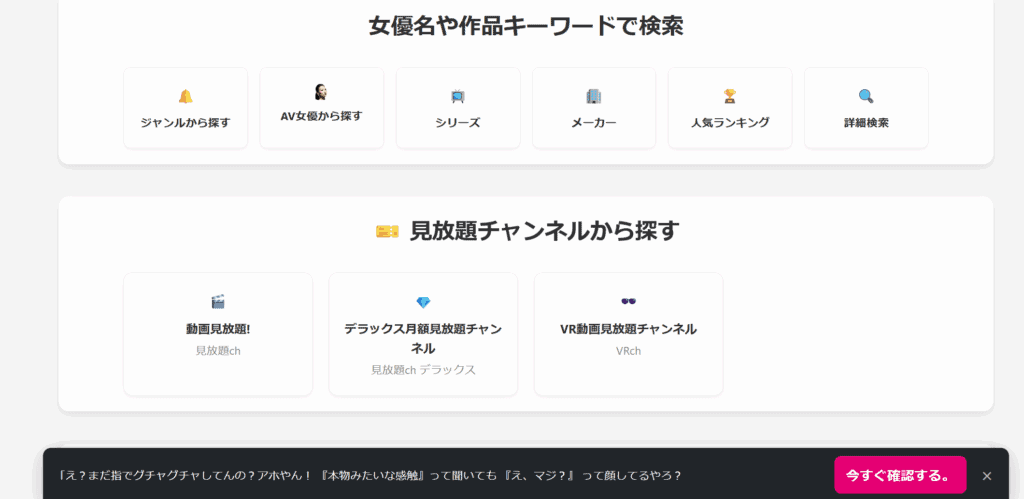Open the 人気ランキング page

[x=730, y=123]
